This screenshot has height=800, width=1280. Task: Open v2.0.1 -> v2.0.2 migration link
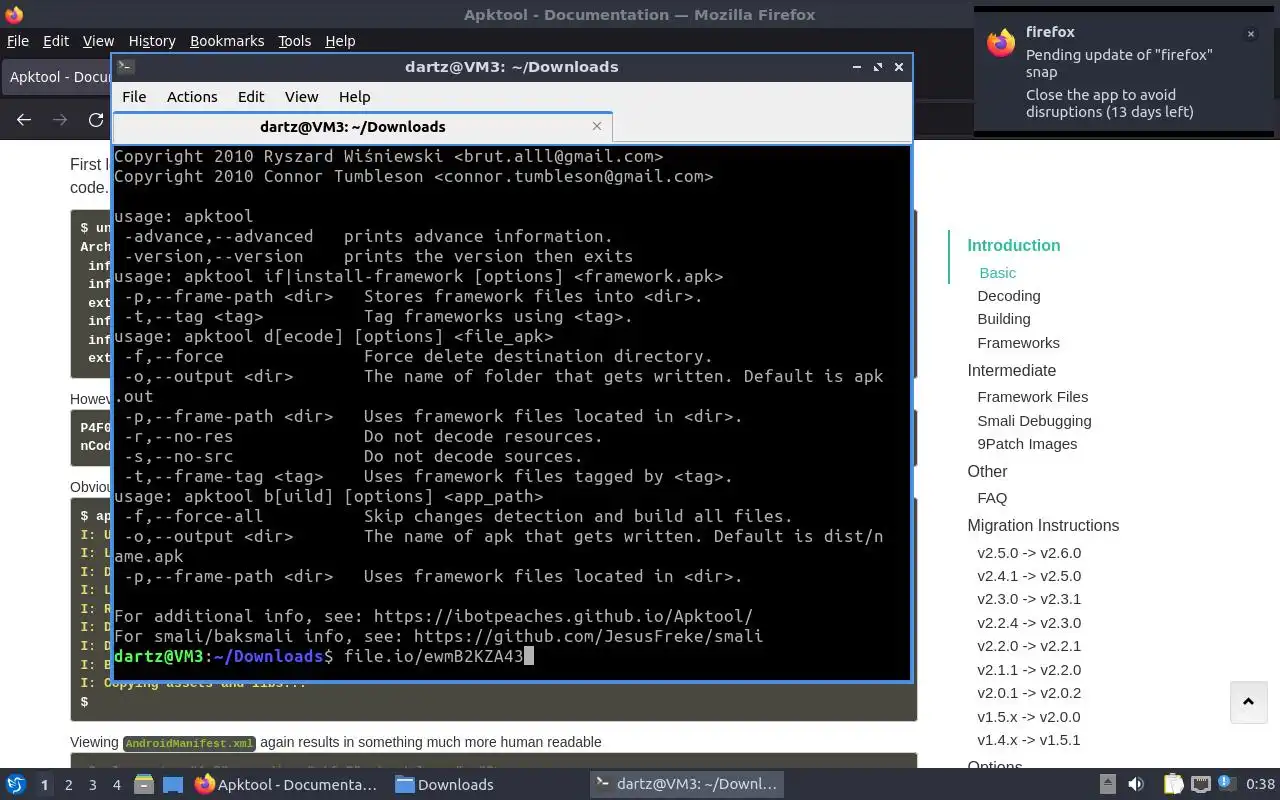1029,693
